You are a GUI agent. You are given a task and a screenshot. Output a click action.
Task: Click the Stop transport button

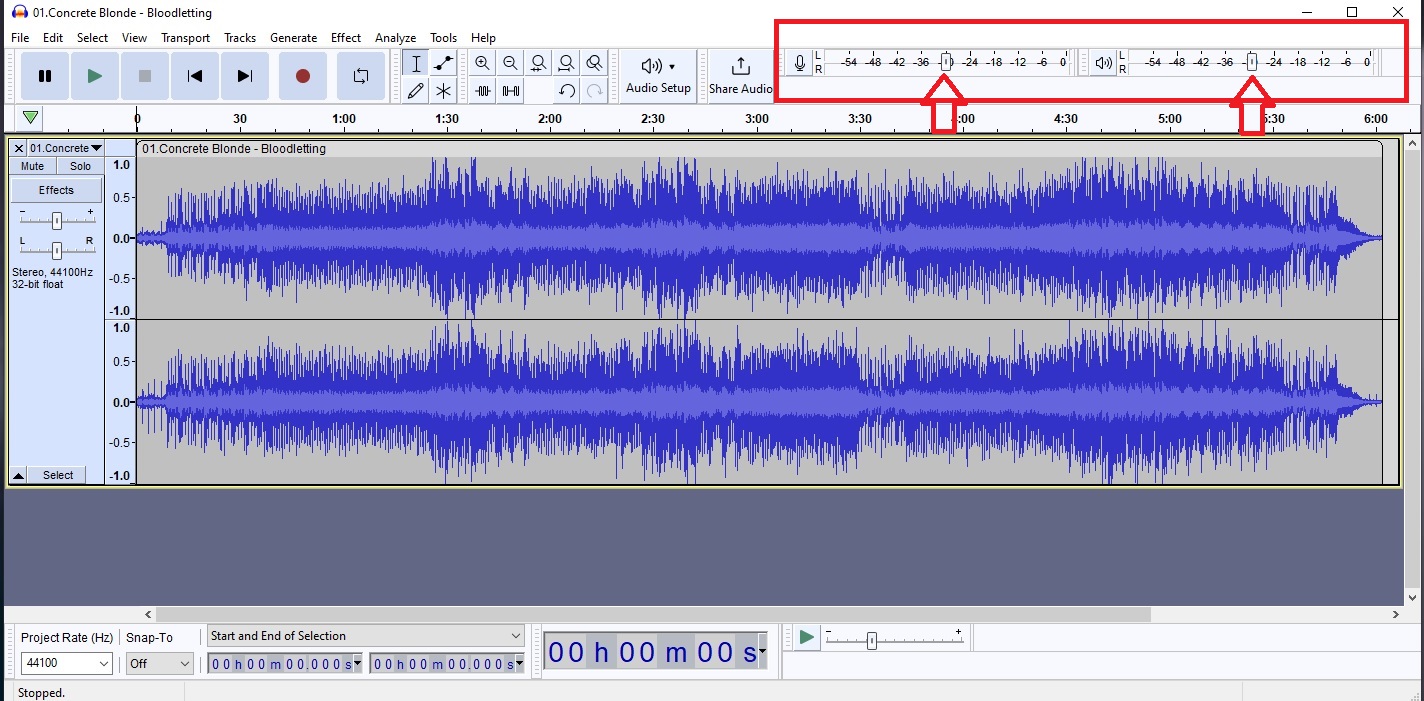coord(145,76)
